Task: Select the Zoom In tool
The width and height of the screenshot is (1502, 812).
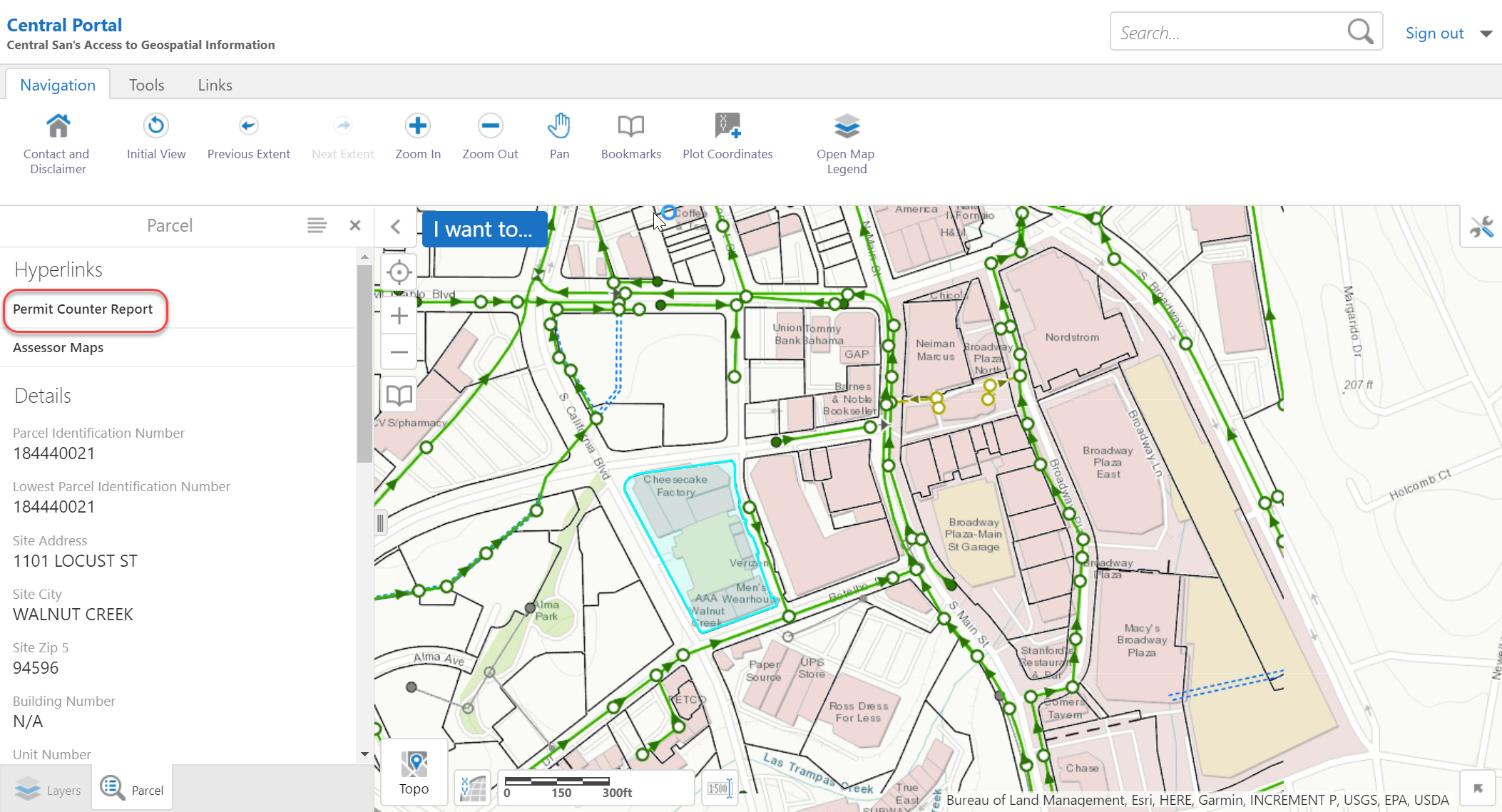Action: click(417, 135)
